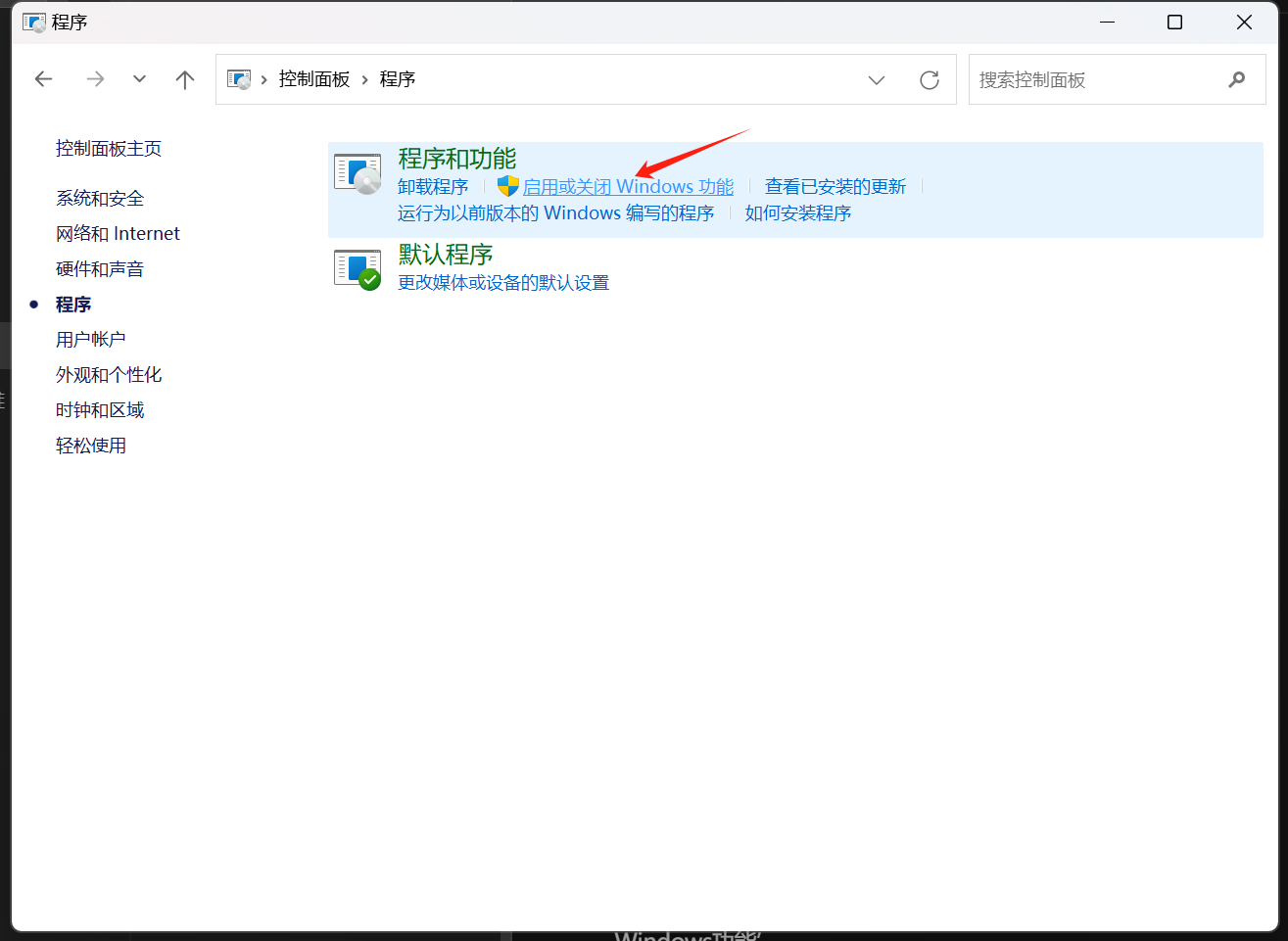The width and height of the screenshot is (1288, 941).
Task: Select 程序 in the breadcrumb path
Action: click(x=398, y=79)
